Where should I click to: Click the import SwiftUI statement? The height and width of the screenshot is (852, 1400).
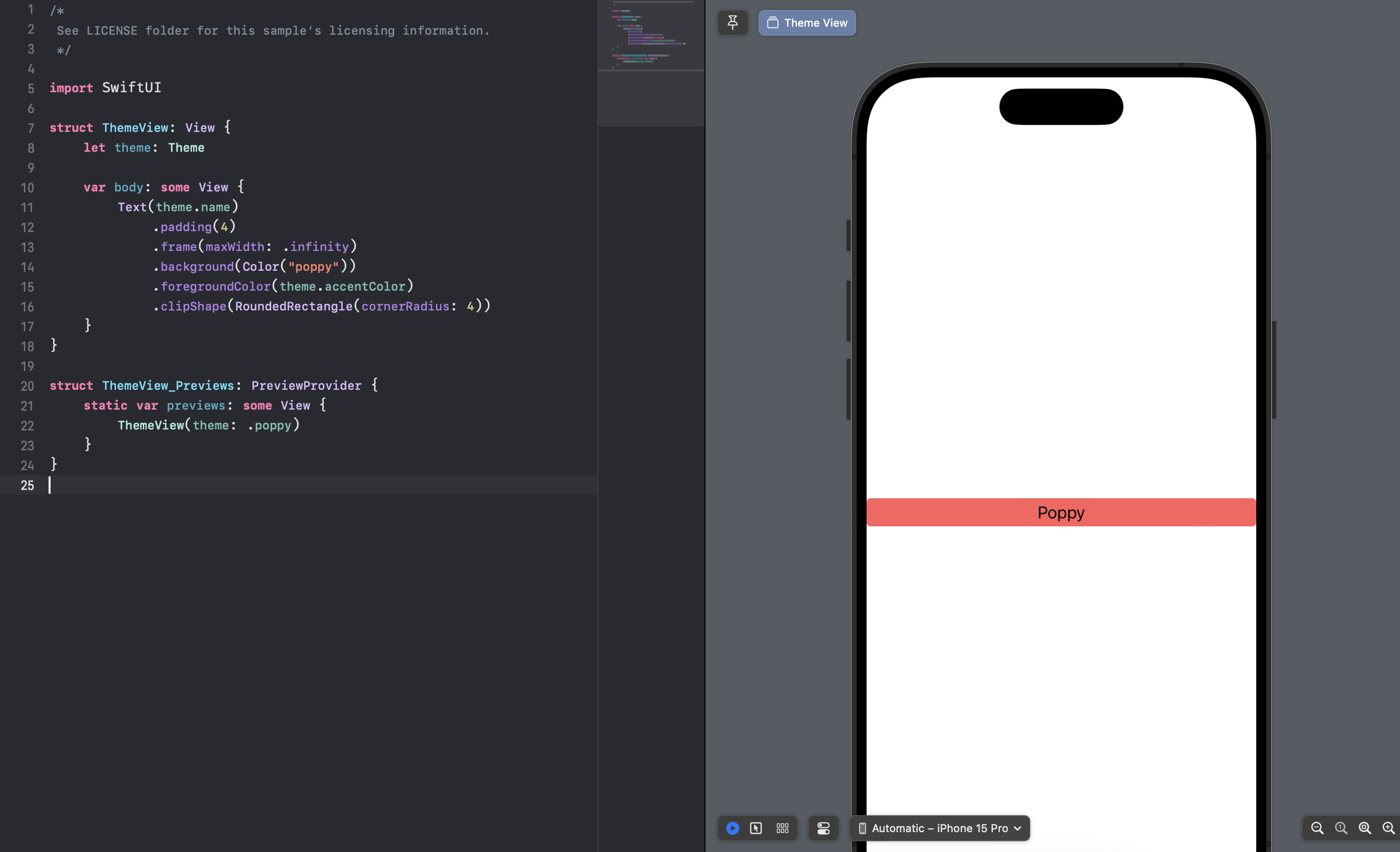pyautogui.click(x=105, y=87)
